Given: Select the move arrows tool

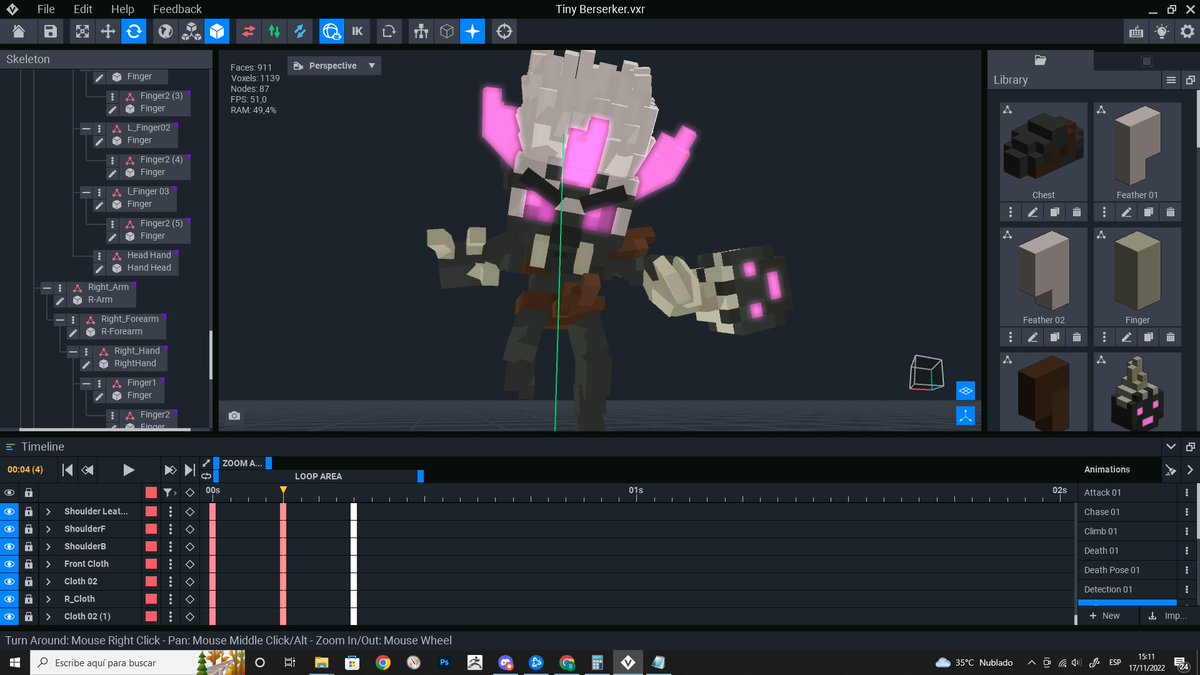Looking at the screenshot, I should [x=108, y=32].
